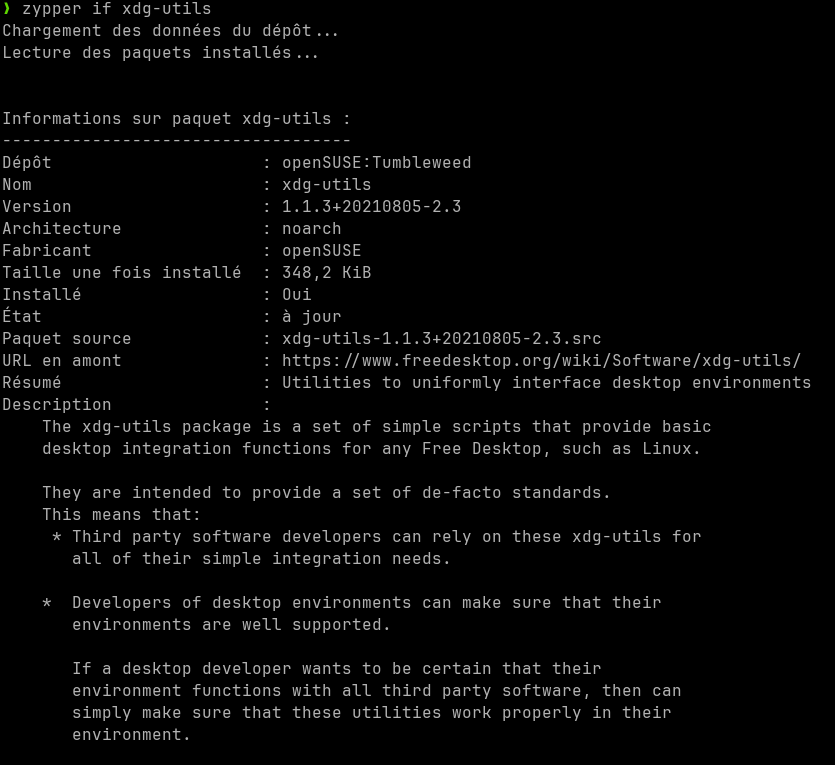Click the asterisk bullet before "Third party"
This screenshot has height=765, width=835.
(x=57, y=538)
